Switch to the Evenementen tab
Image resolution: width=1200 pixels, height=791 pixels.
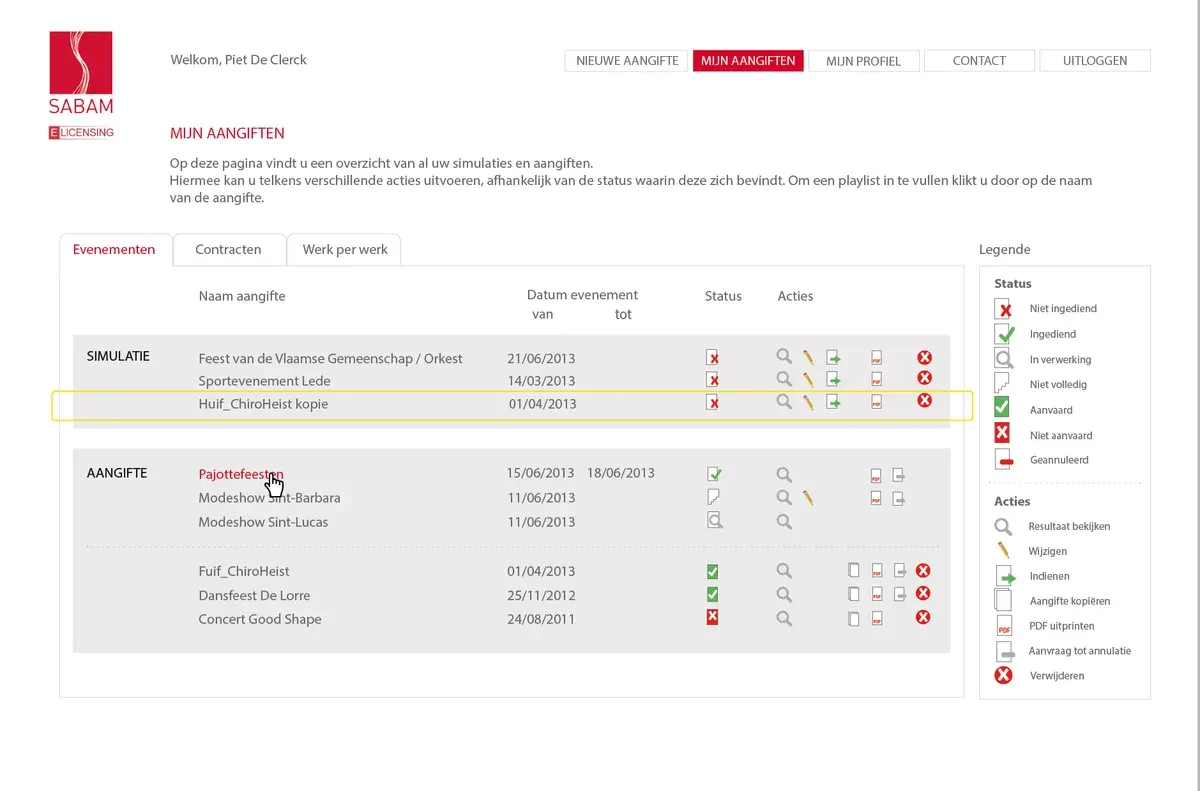coord(114,249)
